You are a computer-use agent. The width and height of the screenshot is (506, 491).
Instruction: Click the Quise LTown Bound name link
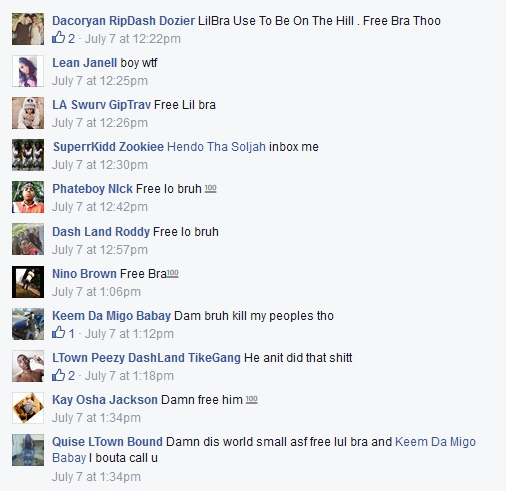pos(107,442)
